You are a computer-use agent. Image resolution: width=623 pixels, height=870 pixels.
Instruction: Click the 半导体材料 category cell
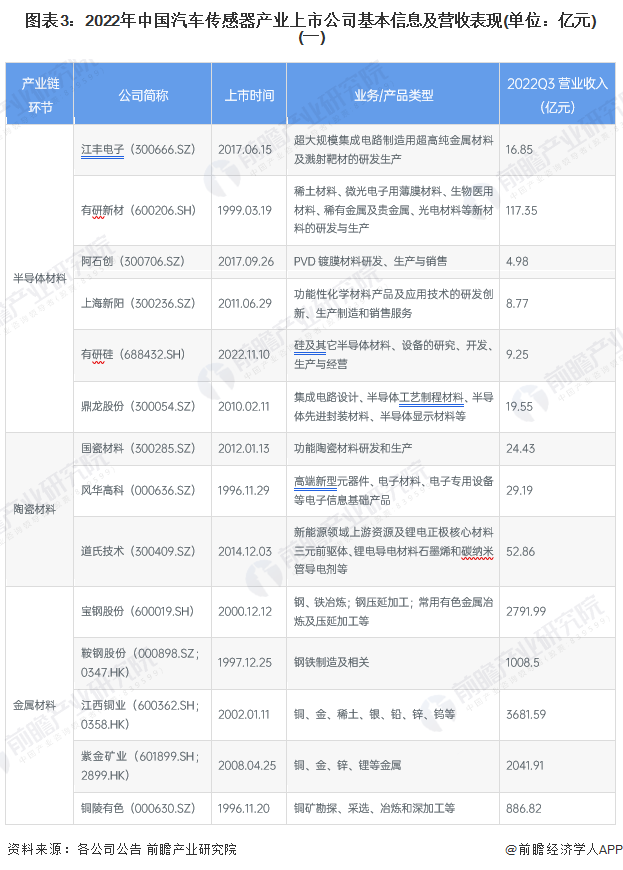point(40,278)
